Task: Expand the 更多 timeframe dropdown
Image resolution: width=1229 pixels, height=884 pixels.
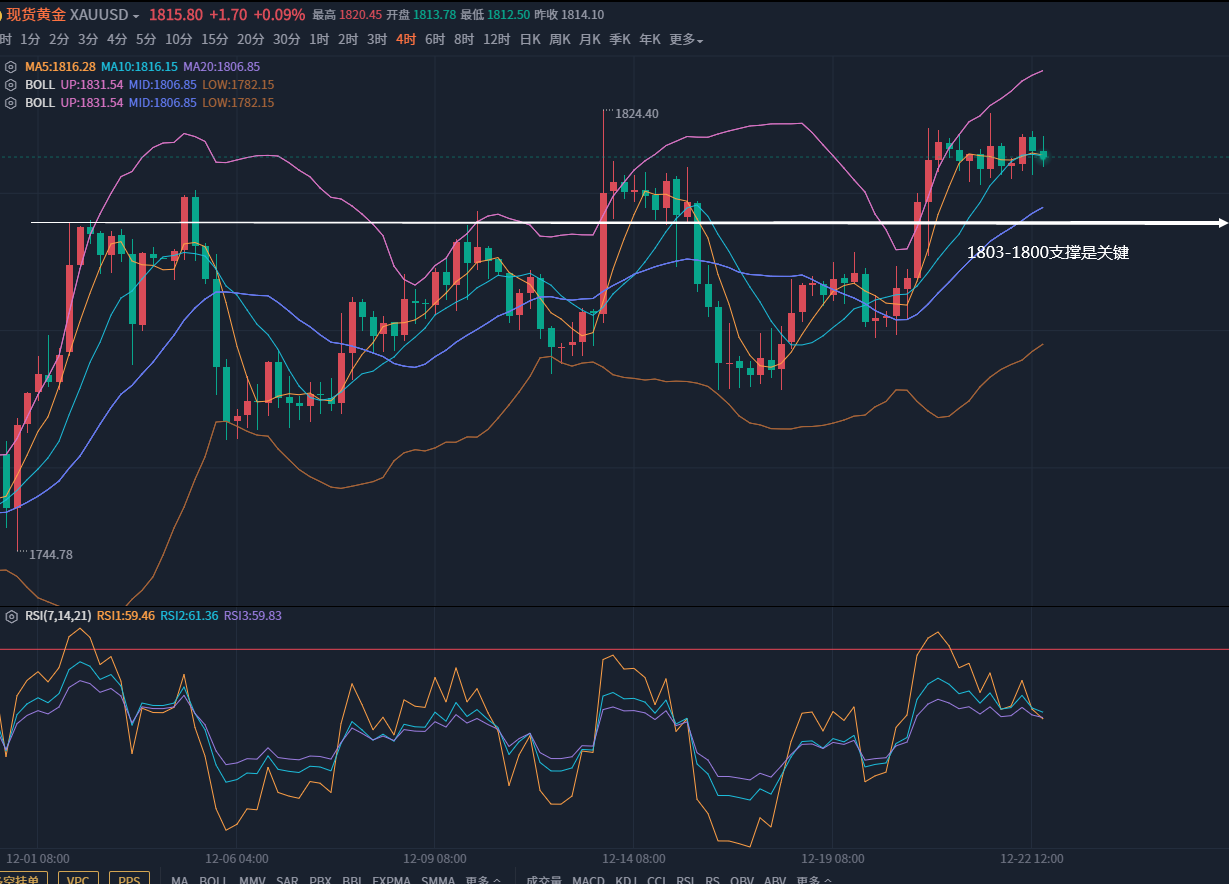Action: point(686,40)
